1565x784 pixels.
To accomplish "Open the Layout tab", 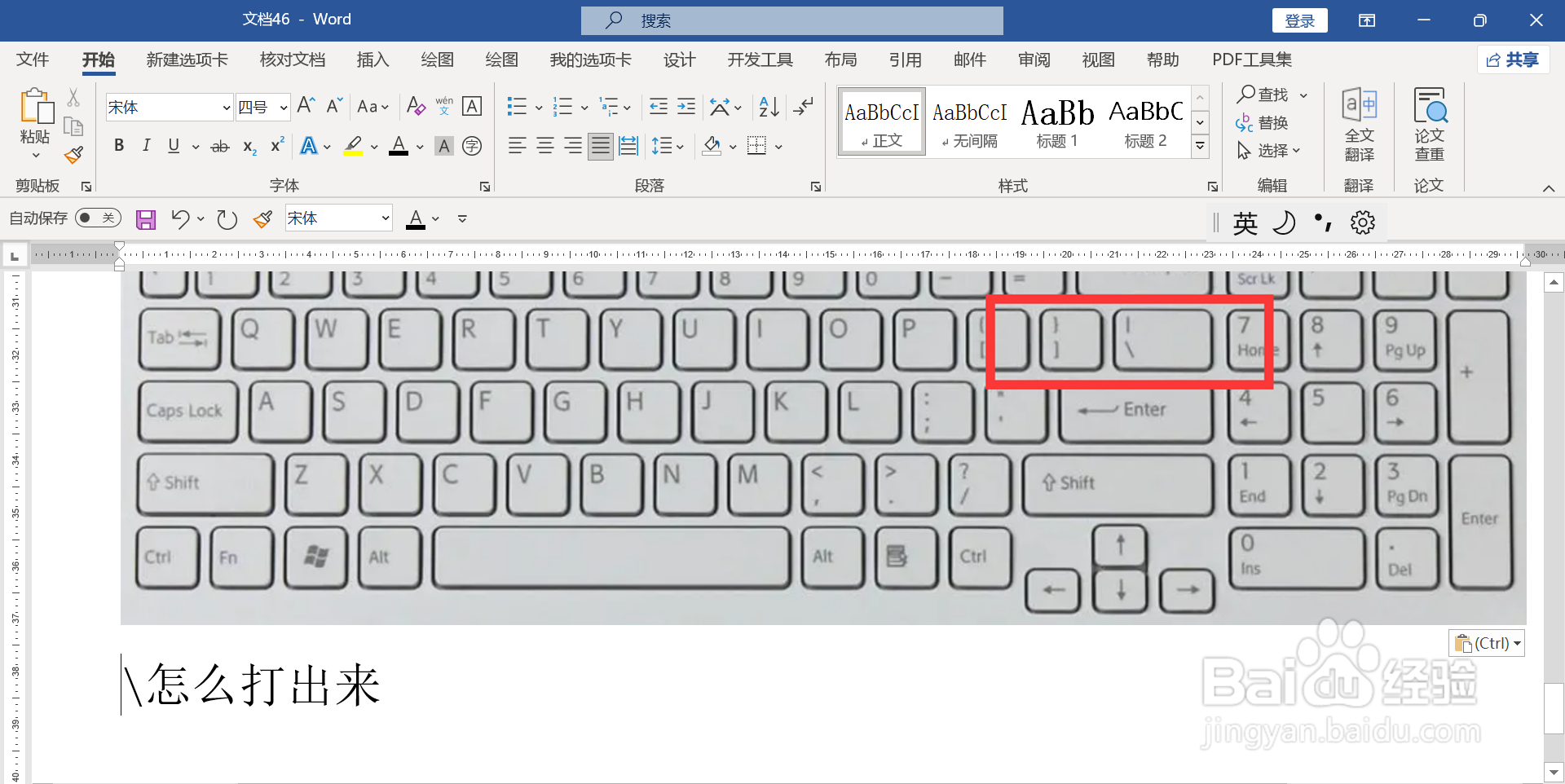I will click(x=840, y=59).
